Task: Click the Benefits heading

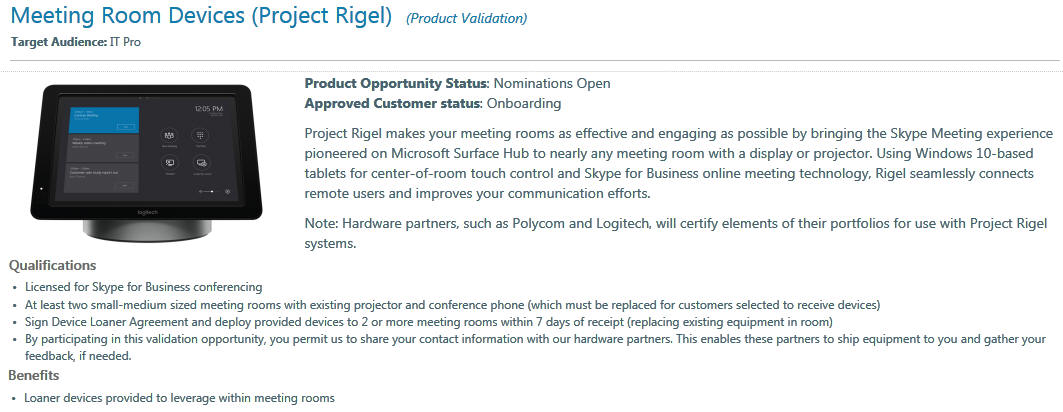Action: (x=34, y=375)
